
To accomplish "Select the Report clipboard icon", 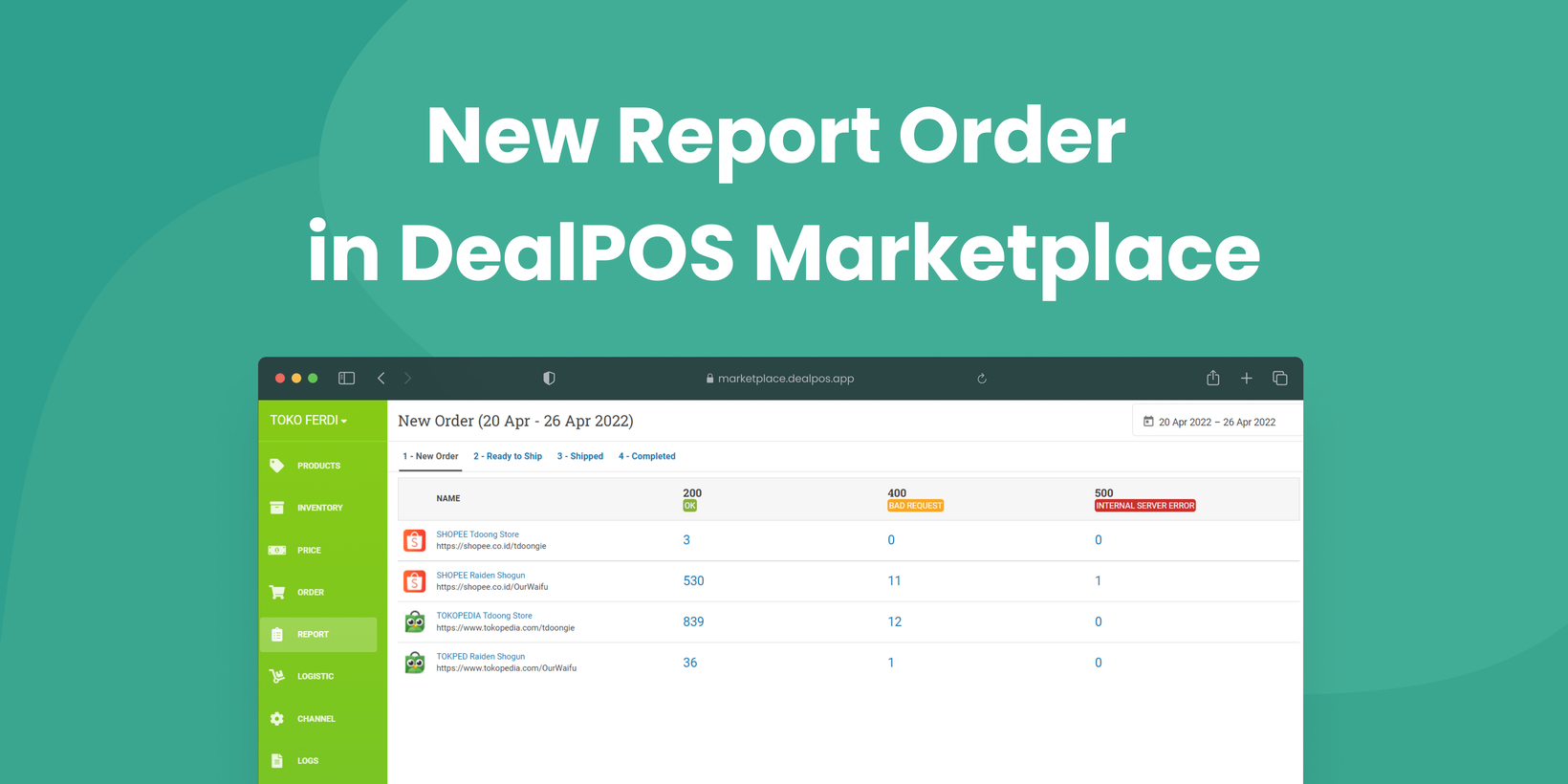I will pyautogui.click(x=277, y=634).
